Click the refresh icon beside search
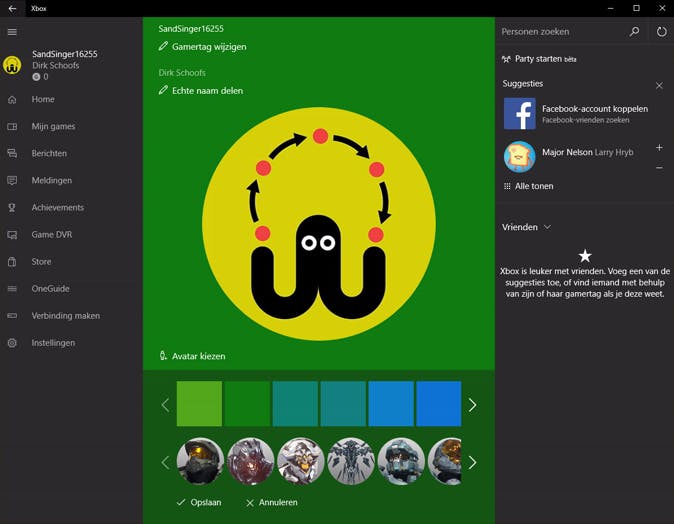Viewport: 674px width, 524px height. click(662, 31)
